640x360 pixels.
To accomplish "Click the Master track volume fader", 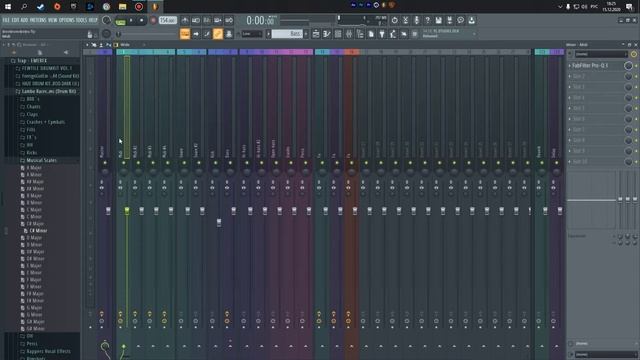I will 108,211.
